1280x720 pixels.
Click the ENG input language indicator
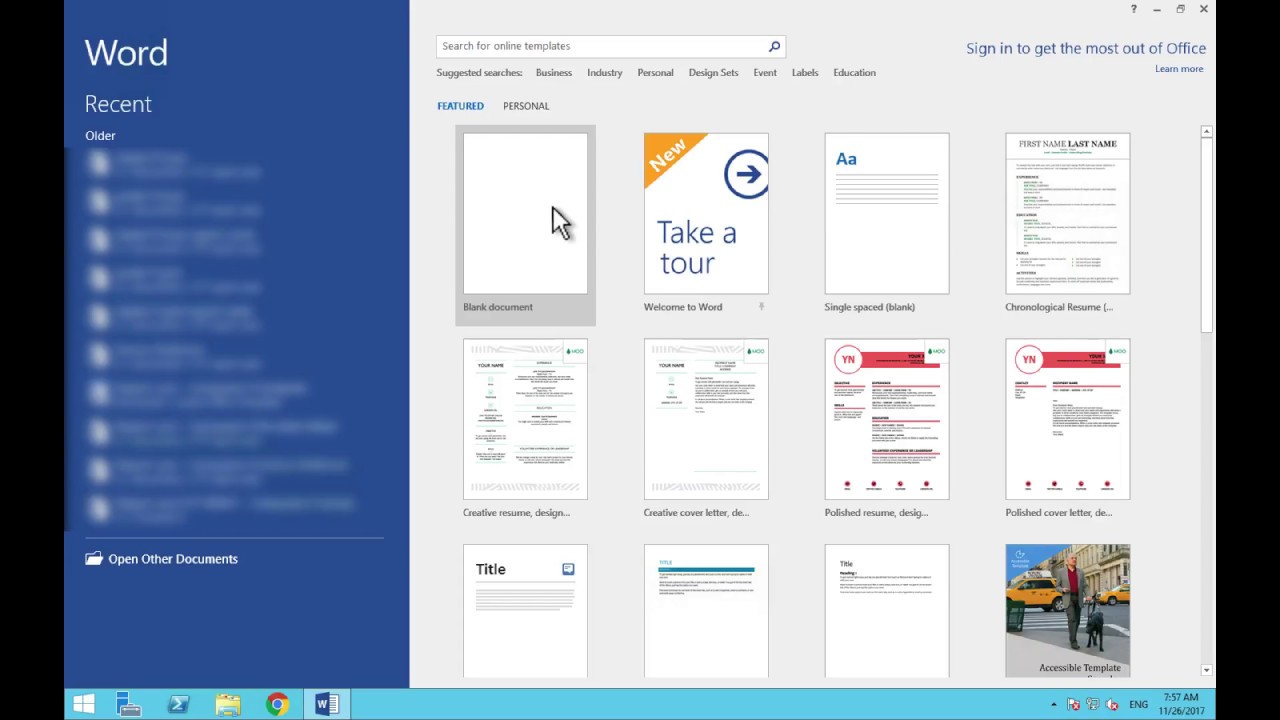pos(1138,704)
